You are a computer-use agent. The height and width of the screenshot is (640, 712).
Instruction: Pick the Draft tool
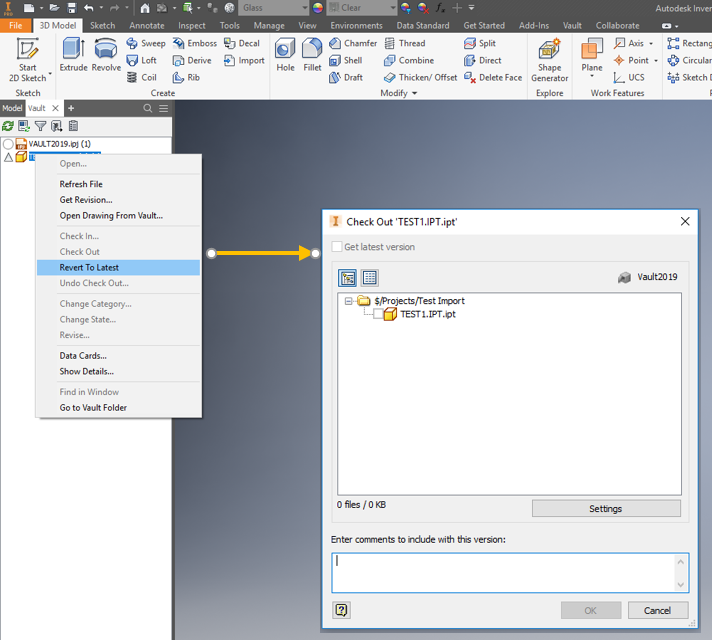tap(346, 77)
